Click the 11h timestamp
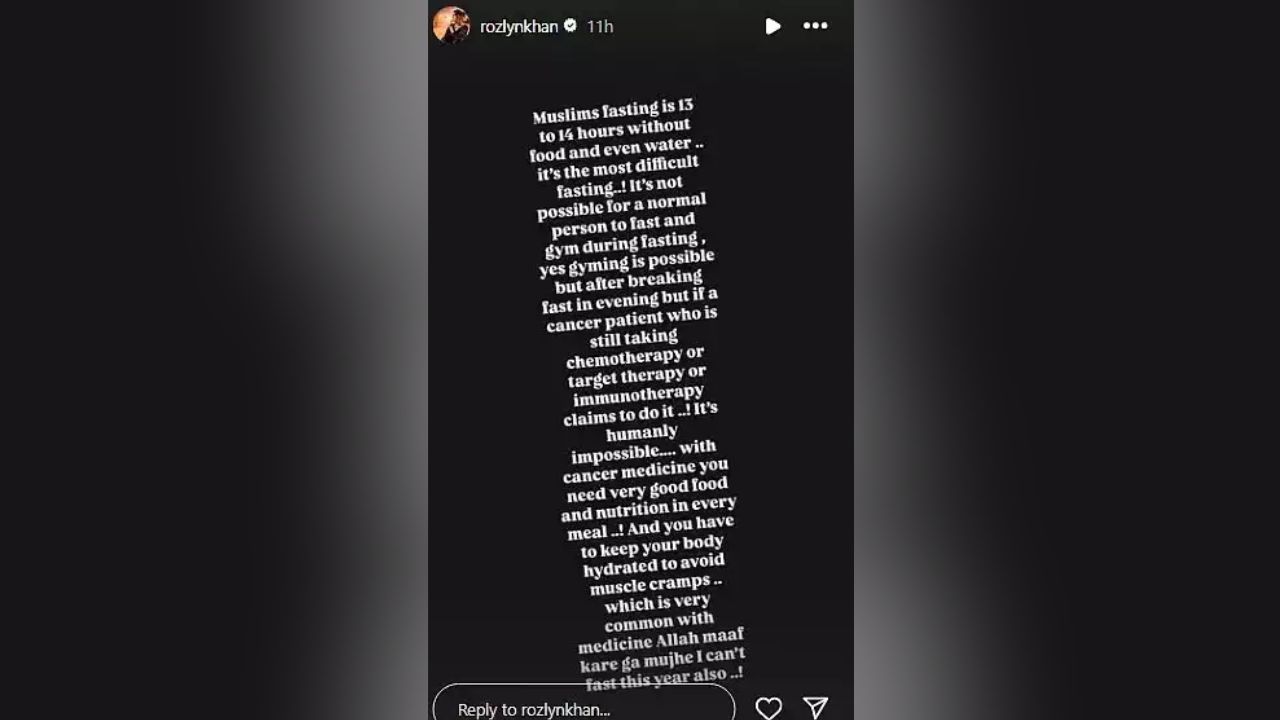 point(600,27)
